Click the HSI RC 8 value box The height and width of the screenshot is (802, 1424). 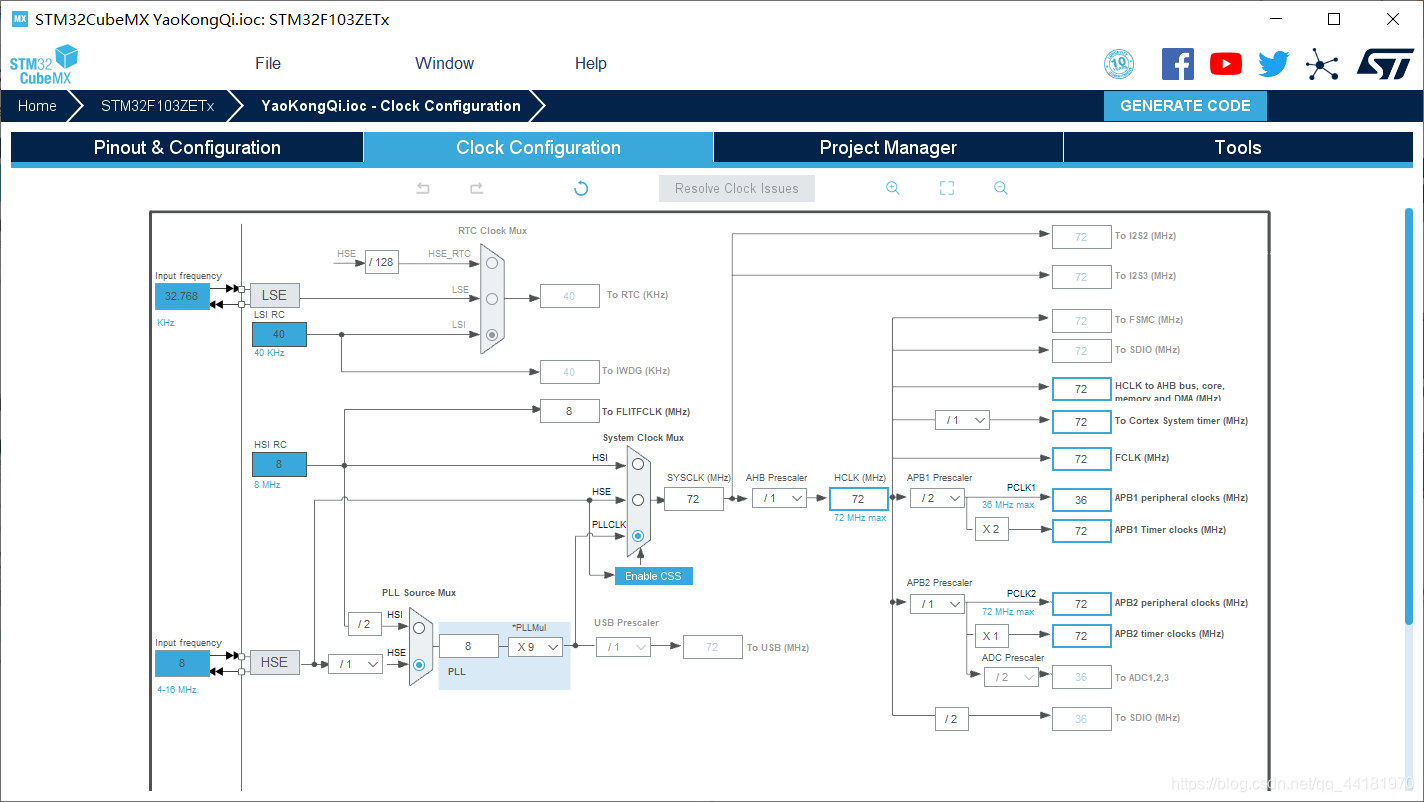coord(279,464)
